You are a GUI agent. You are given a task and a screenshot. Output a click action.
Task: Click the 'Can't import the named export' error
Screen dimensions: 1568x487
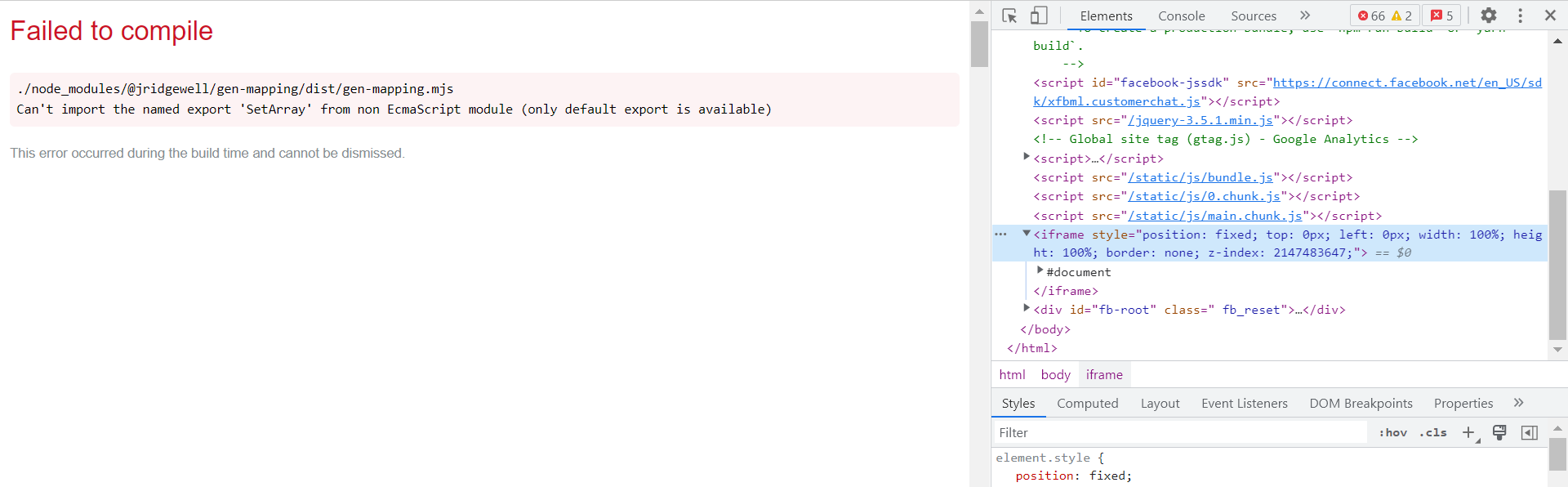[x=394, y=109]
